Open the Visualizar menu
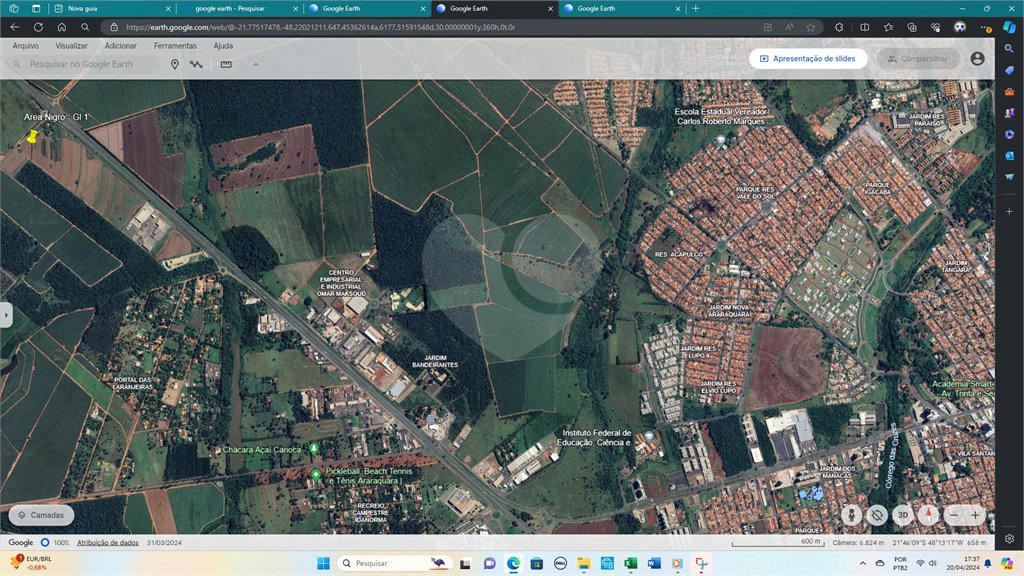Viewport: 1024px width, 576px height. (x=71, y=46)
